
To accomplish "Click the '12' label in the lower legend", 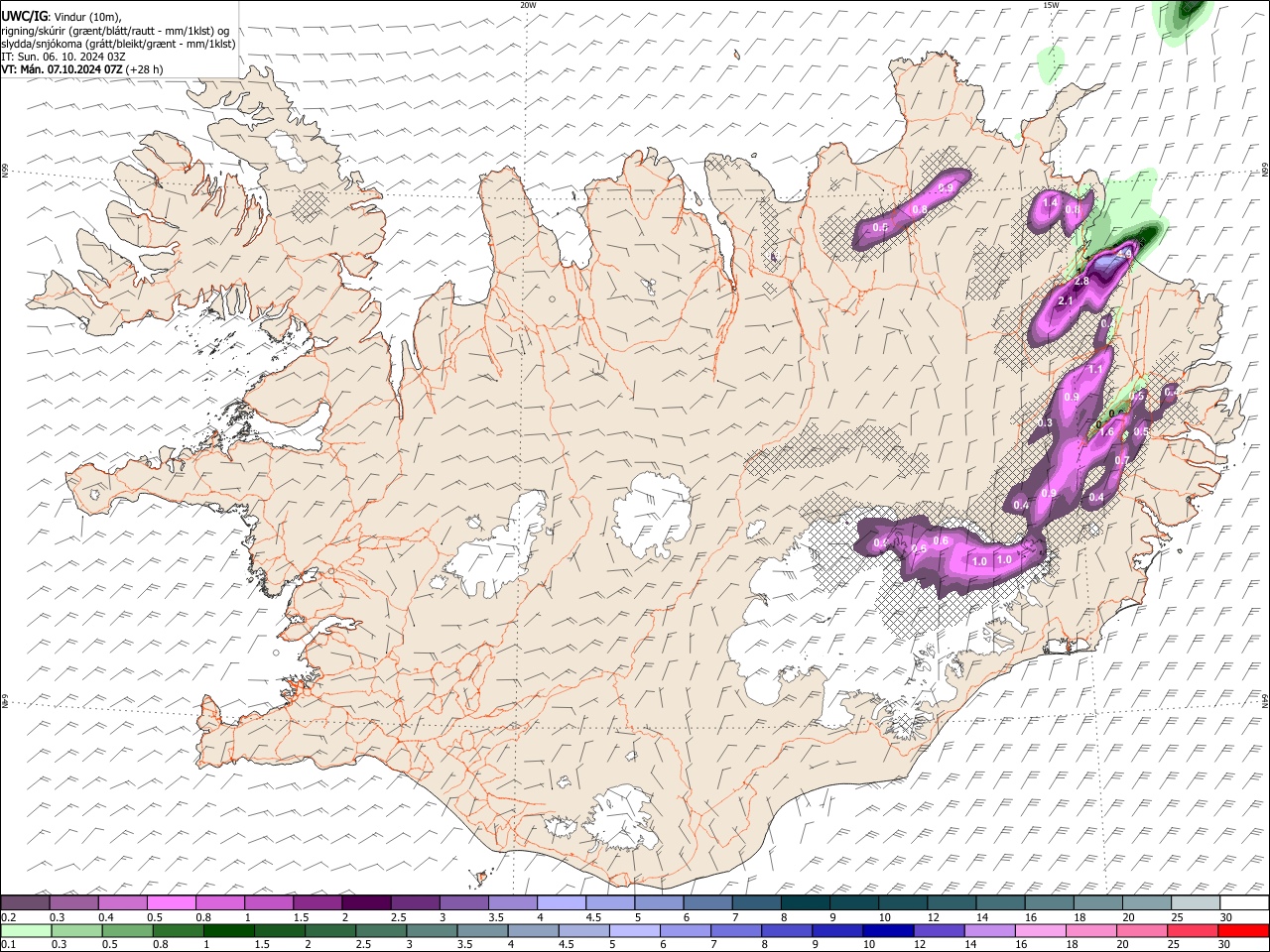I will click(x=919, y=944).
